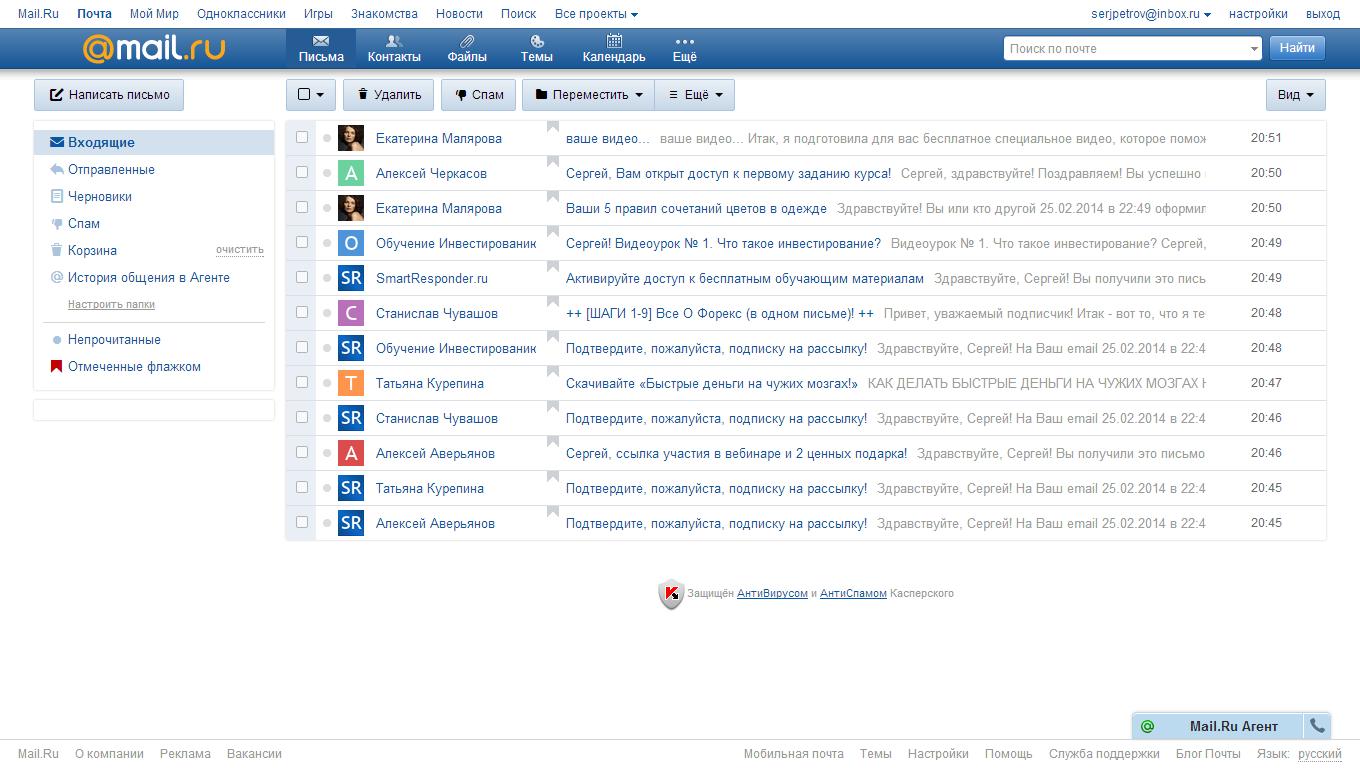Screen dimensions: 1360x768
Task: Select the SmartResponder.ru email checkbox
Action: point(302,277)
